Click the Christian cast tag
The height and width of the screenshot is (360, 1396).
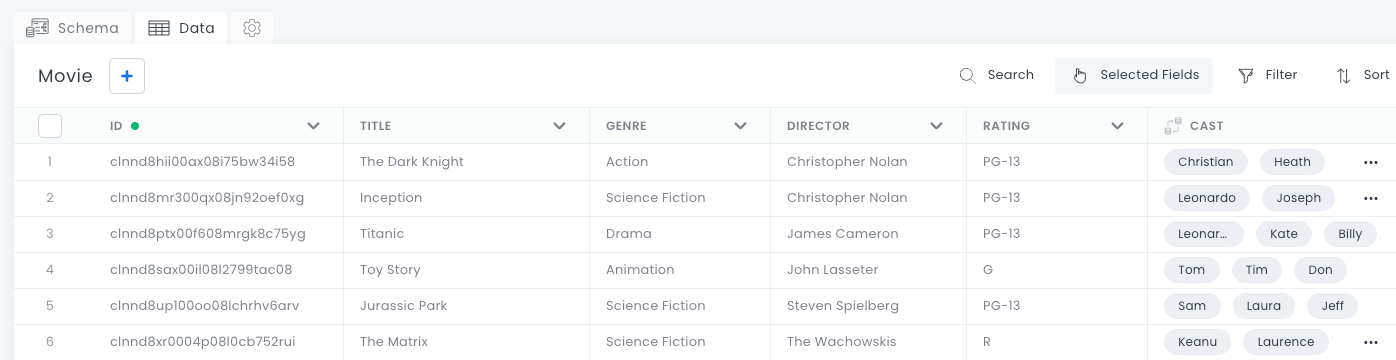(x=1206, y=162)
